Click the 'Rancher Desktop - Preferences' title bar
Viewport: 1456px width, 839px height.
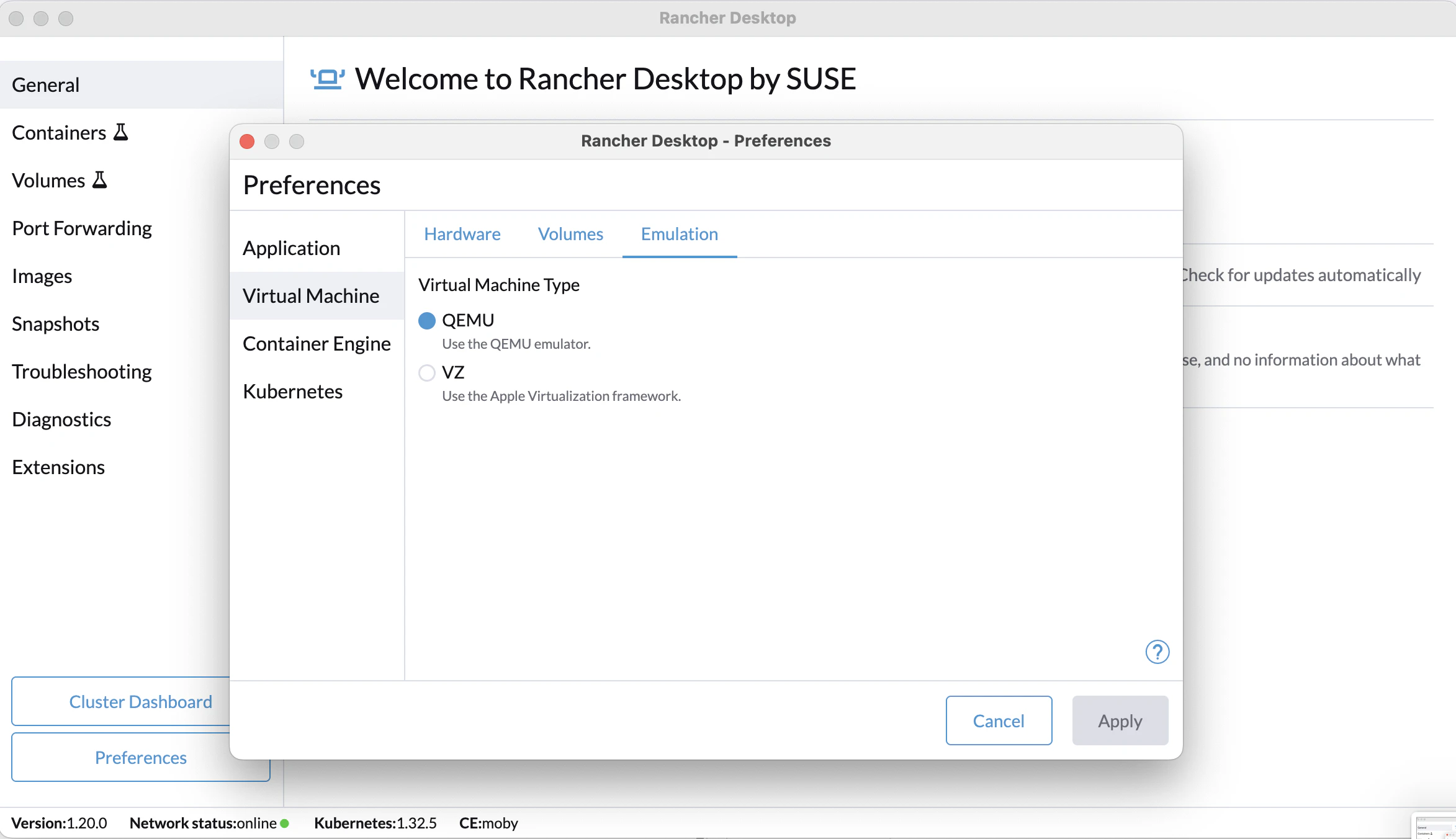pyautogui.click(x=706, y=141)
